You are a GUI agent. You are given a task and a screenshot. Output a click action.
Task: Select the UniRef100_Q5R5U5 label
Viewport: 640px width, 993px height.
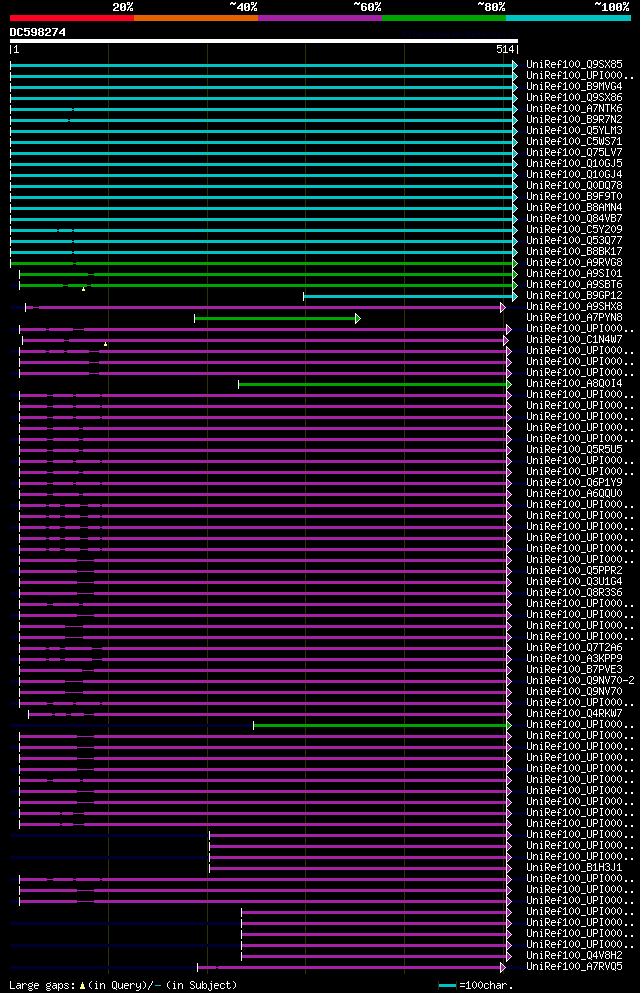(x=574, y=450)
